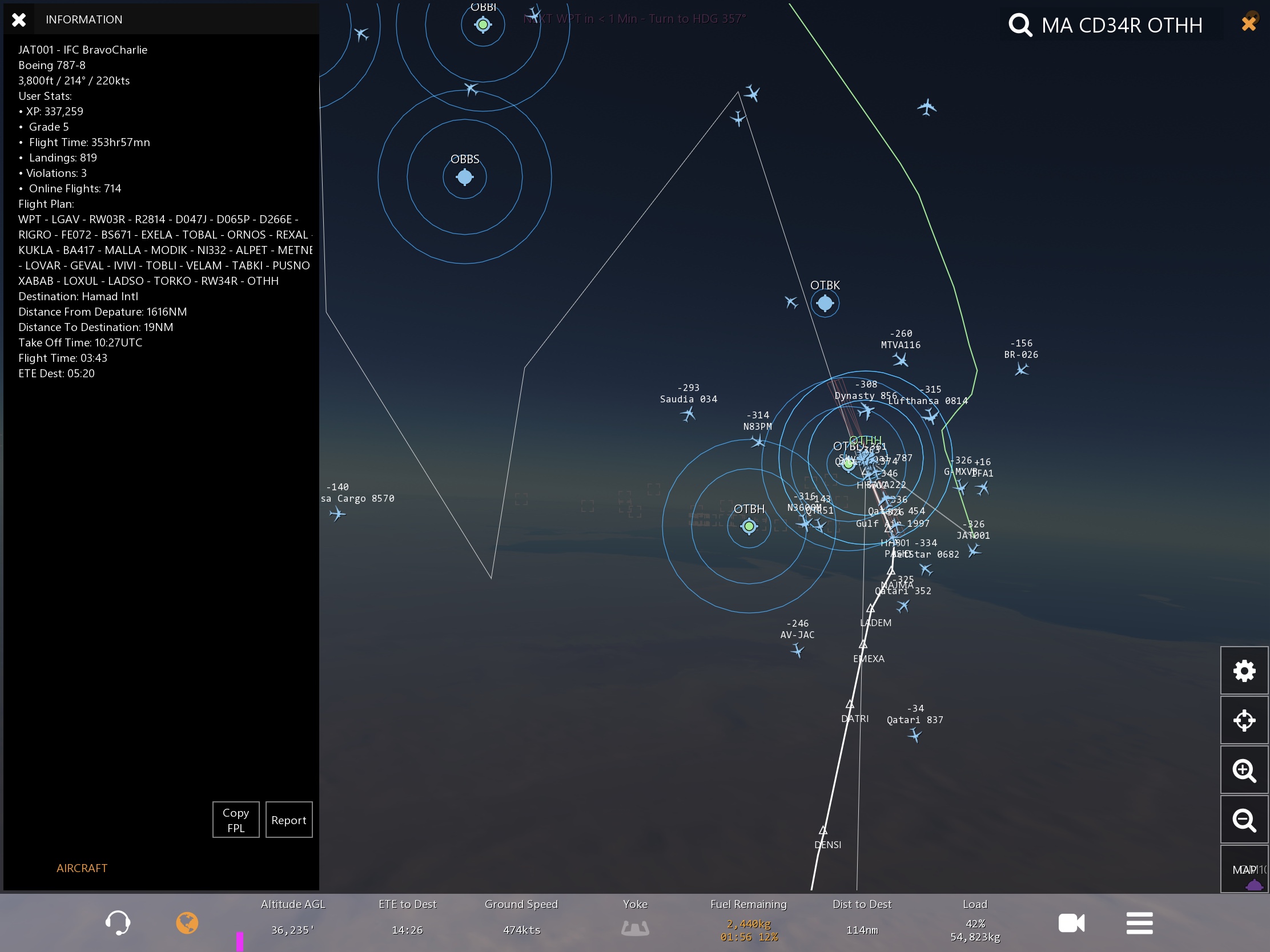Click the center-on-aircraft crosshair icon
The width and height of the screenshot is (1270, 952).
(x=1244, y=720)
